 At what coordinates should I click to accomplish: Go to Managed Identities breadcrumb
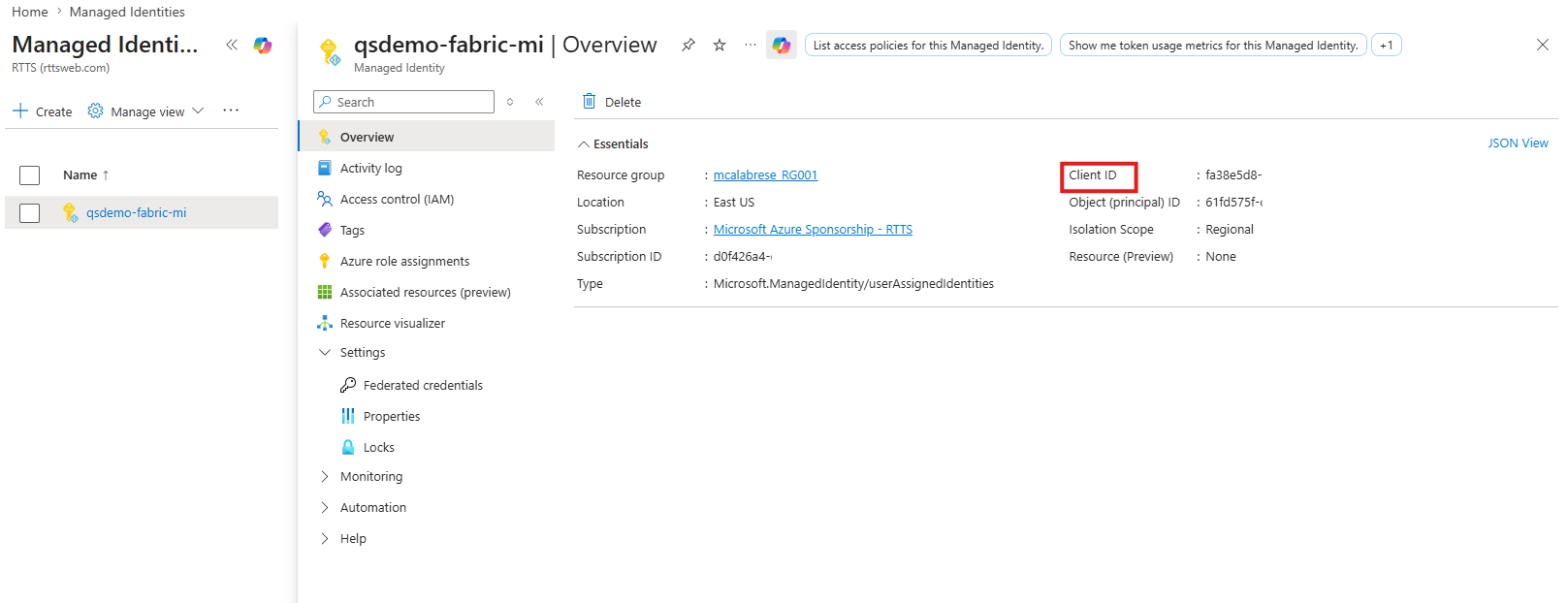127,12
